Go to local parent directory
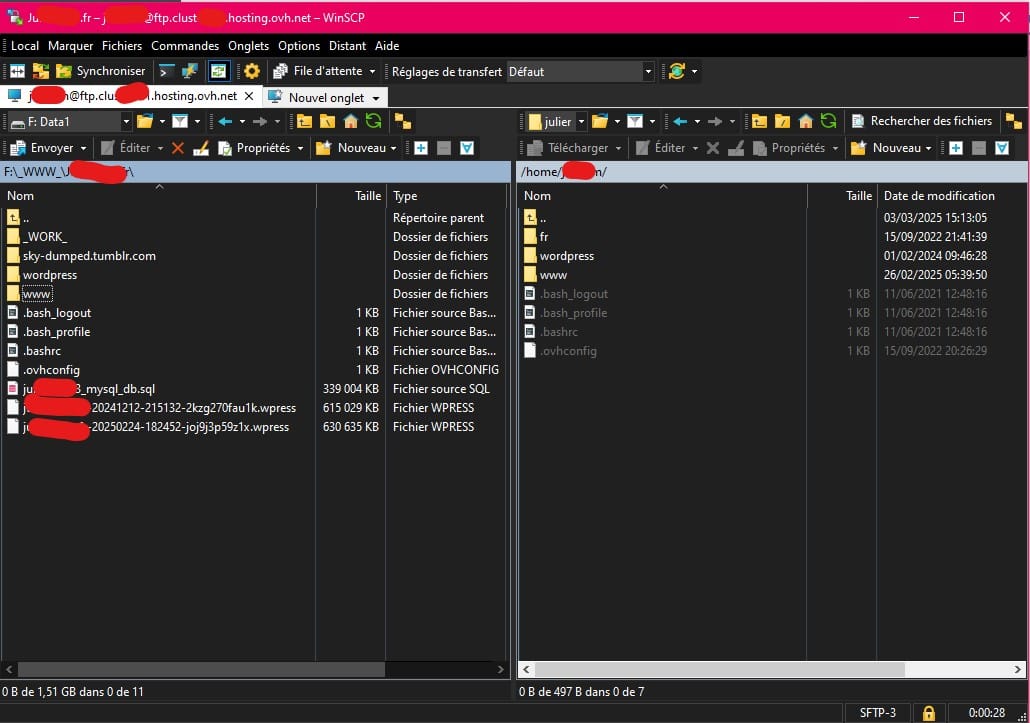Image resolution: width=1030 pixels, height=723 pixels. 304,121
